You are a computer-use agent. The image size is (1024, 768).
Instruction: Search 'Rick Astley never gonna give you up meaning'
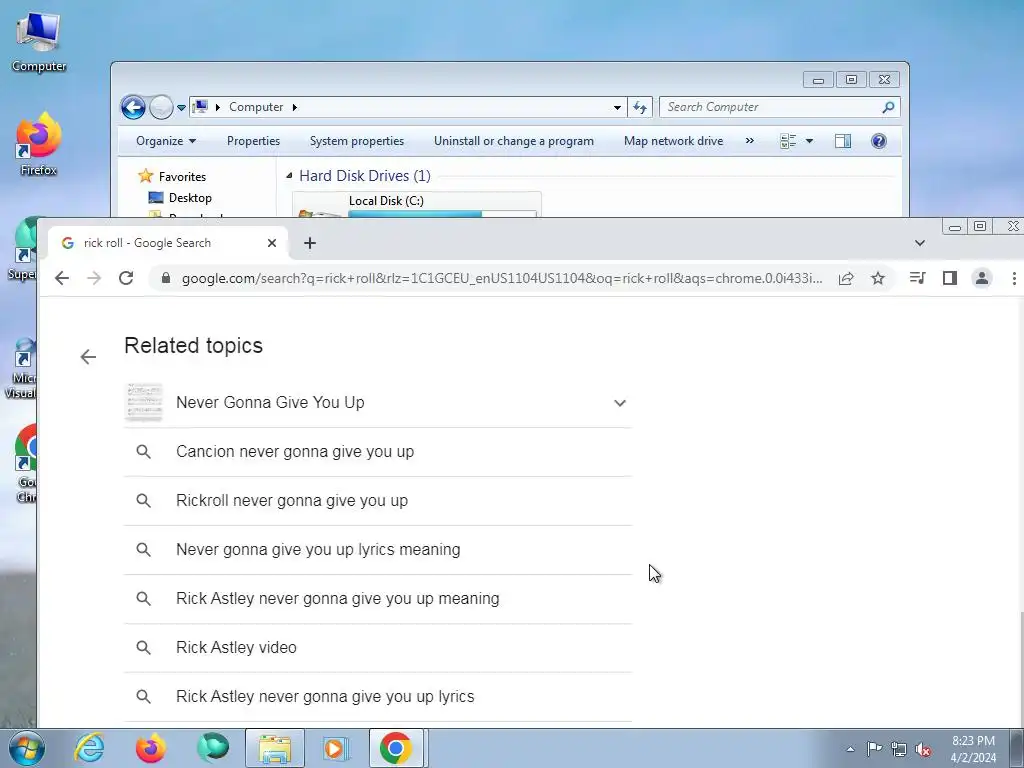[x=377, y=599]
